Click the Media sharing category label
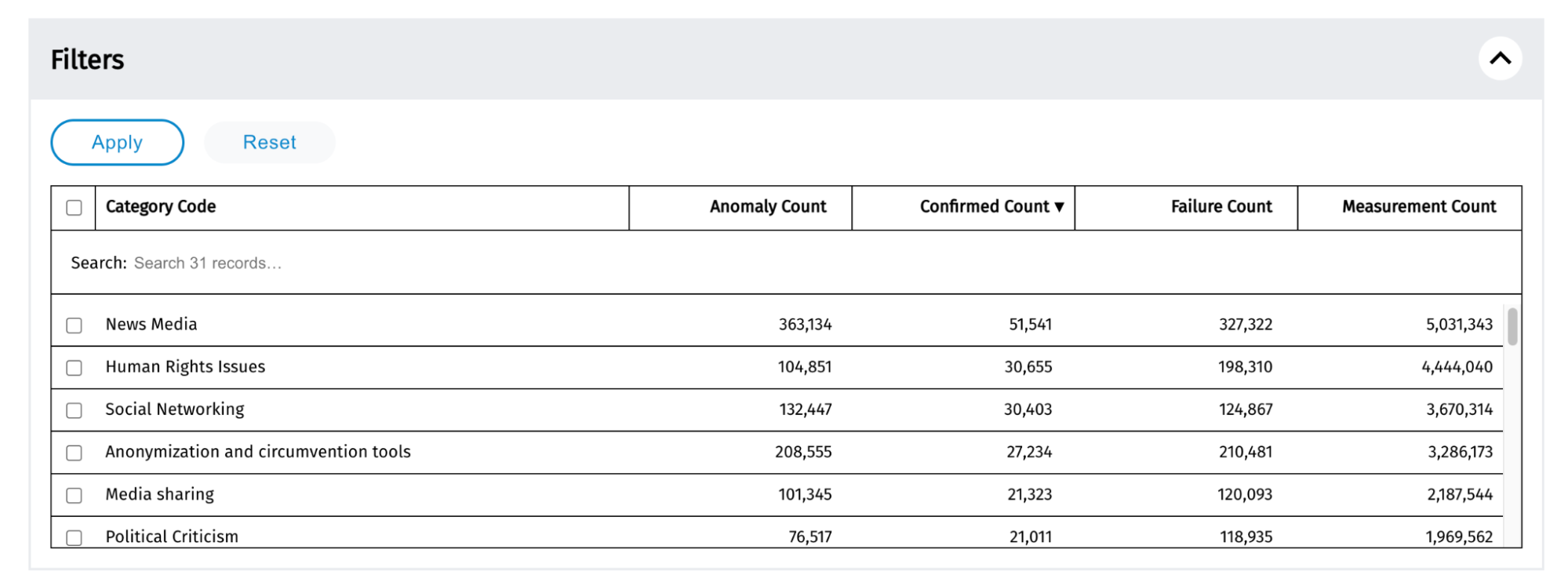Screen dimensions: 1568x586 (160, 494)
